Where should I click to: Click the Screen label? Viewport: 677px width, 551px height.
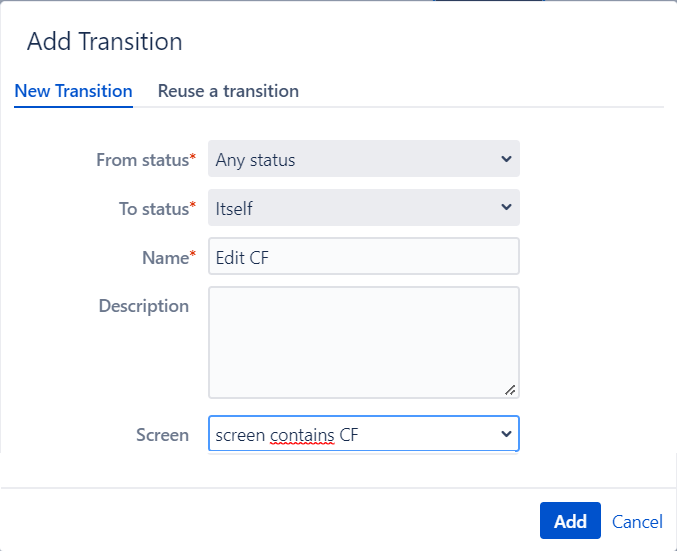point(162,434)
